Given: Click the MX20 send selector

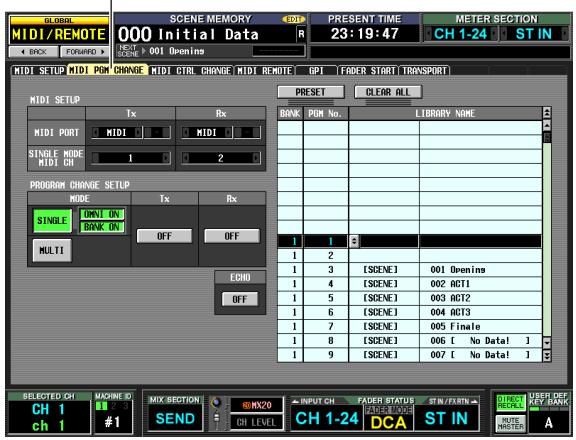Looking at the screenshot, I should 257,405.
